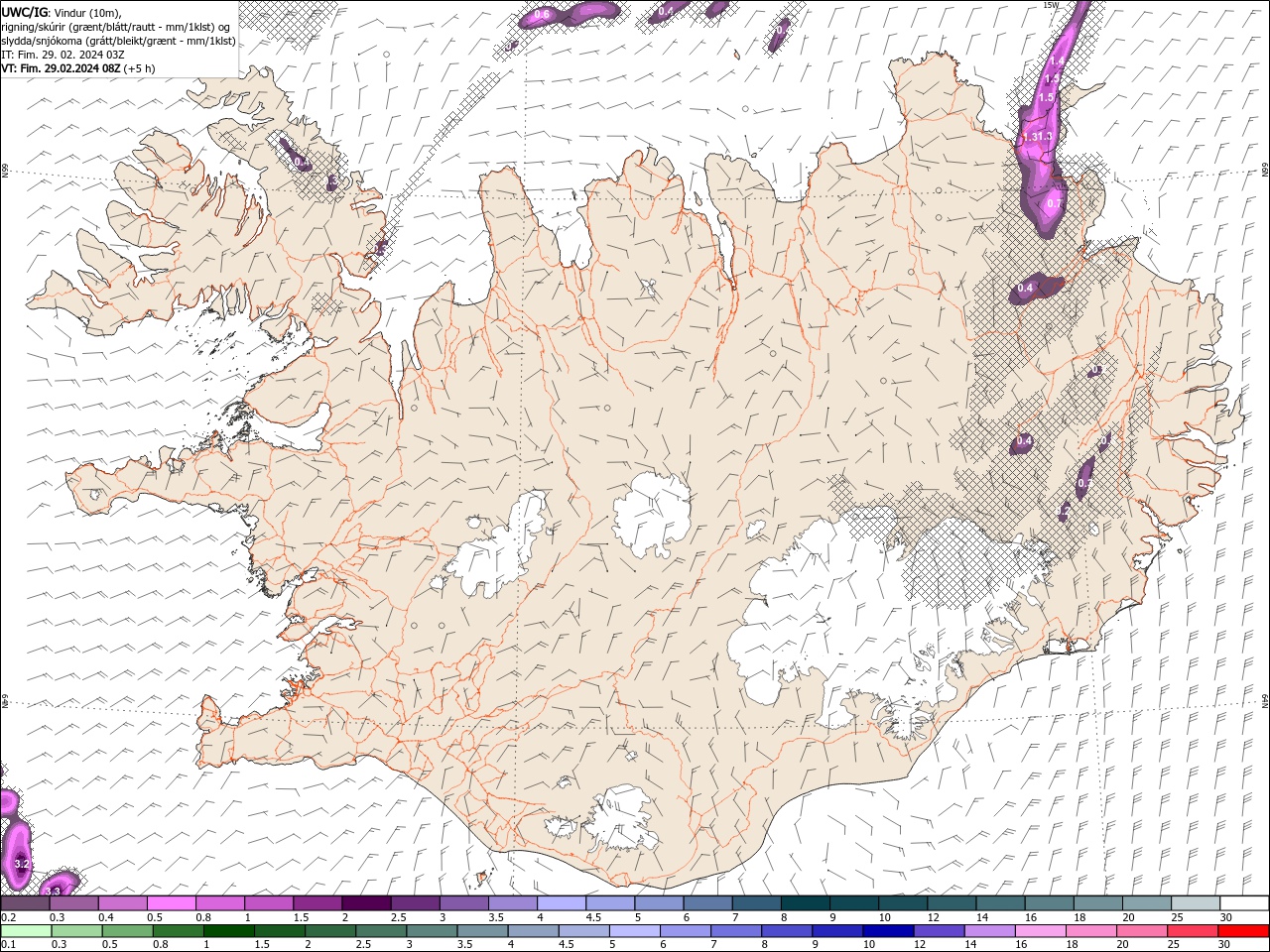
Task: Click the 'UWC/IG: Vindur (10m)' title text
Action: (60, 11)
